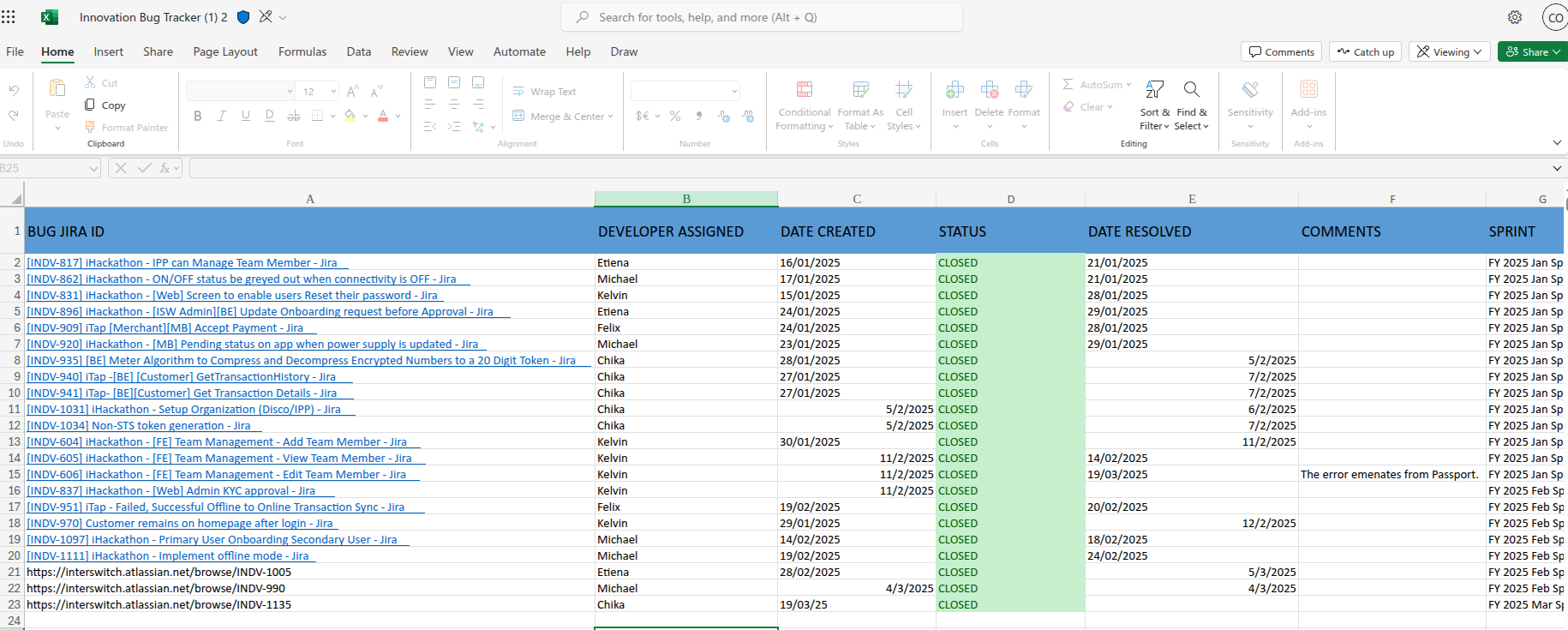
Task: Open the INDV-817 Jira hyperlink
Action: coord(182,263)
